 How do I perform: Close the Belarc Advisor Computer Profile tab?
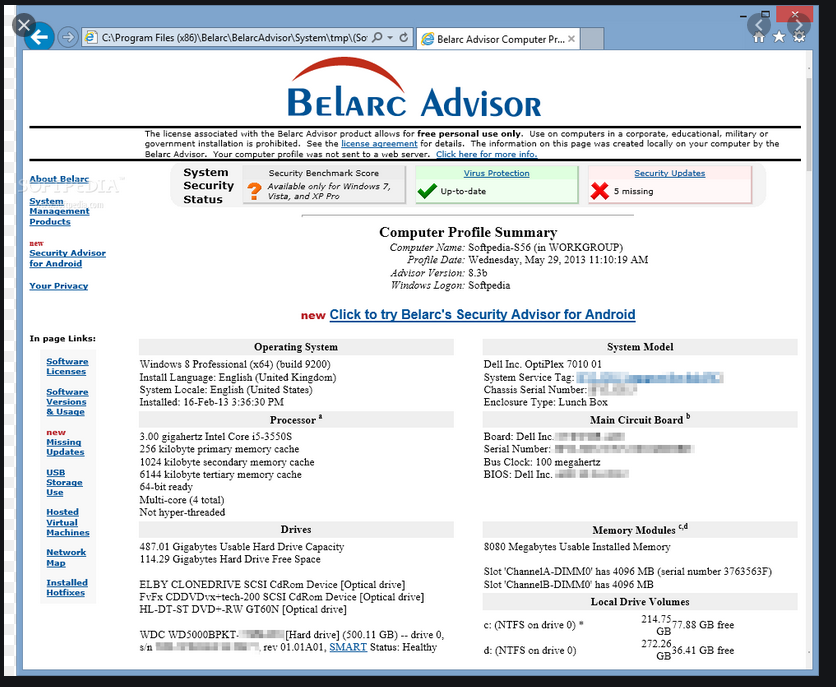(x=571, y=39)
